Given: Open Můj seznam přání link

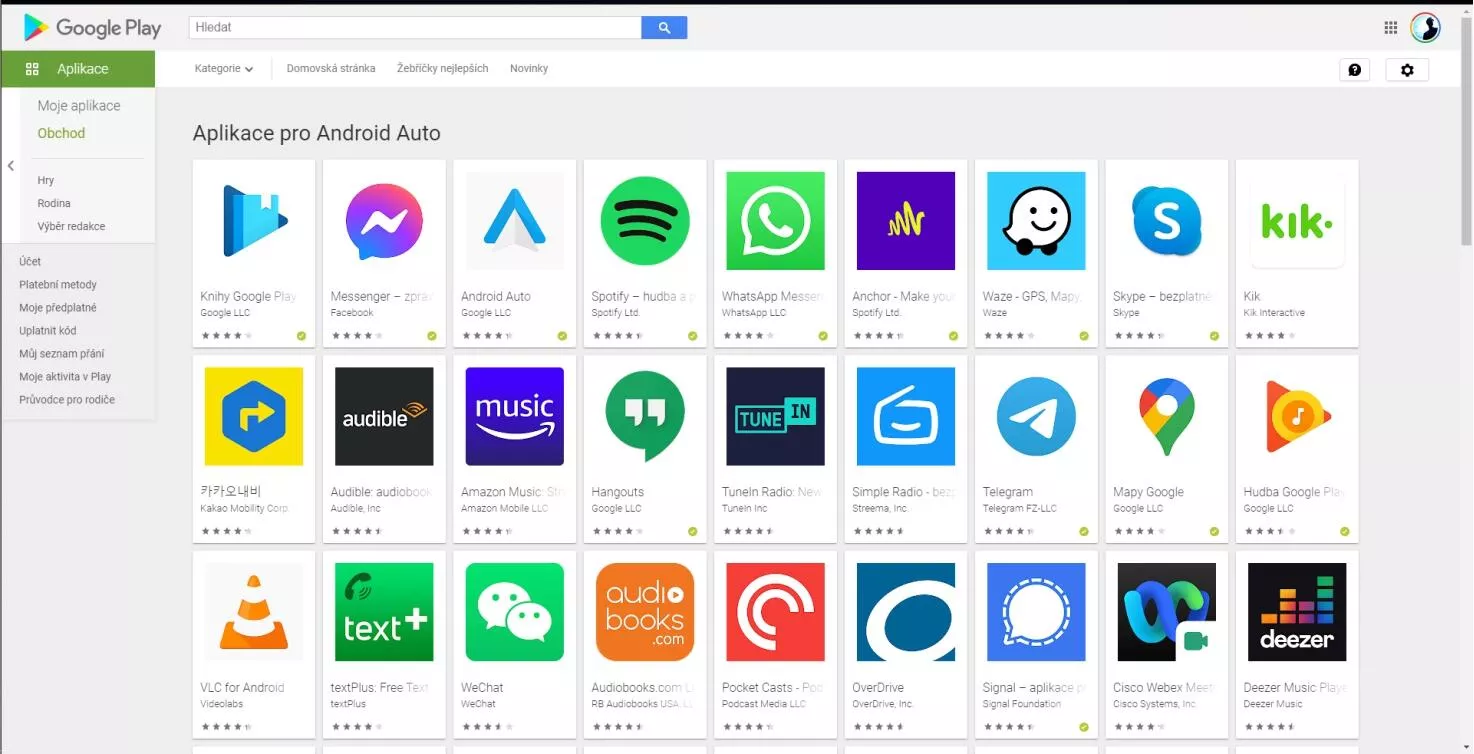Looking at the screenshot, I should (x=62, y=354).
